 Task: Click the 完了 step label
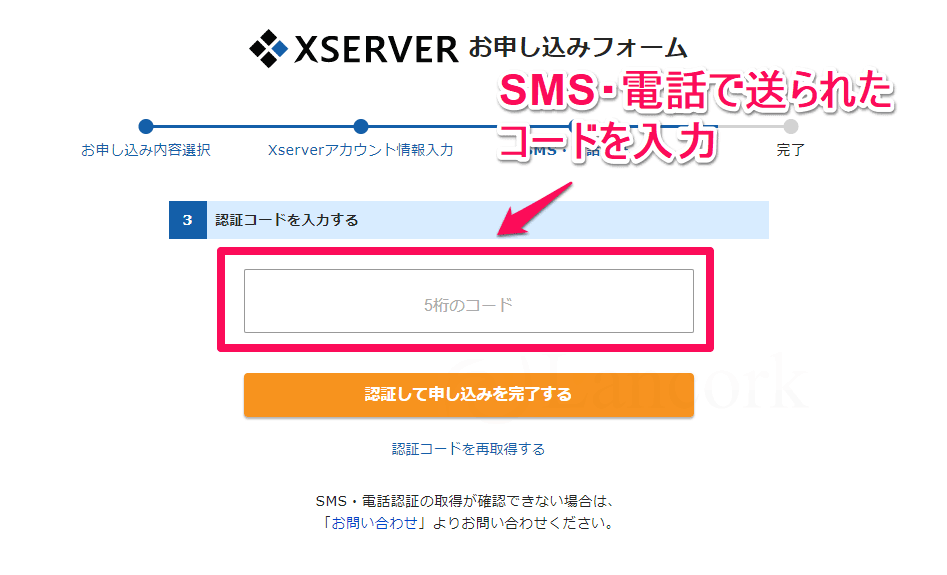click(791, 150)
